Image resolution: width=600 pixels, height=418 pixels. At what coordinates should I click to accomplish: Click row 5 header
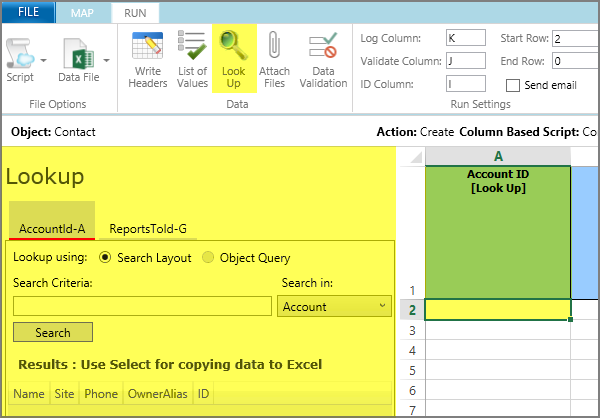click(x=412, y=371)
